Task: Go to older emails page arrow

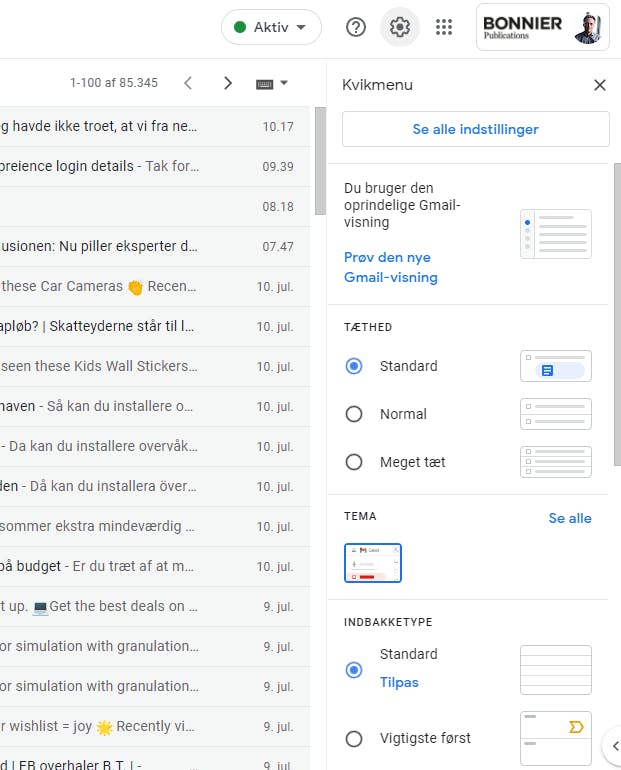Action: click(227, 83)
